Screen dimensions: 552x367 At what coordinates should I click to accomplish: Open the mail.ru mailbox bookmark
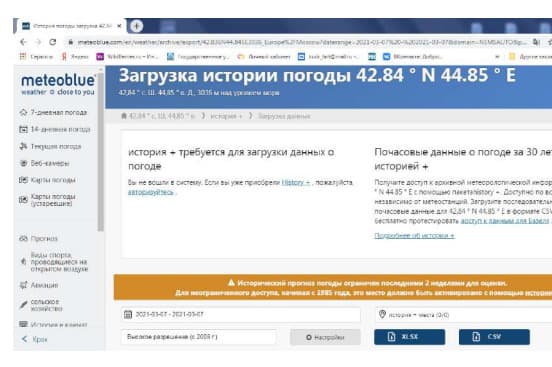tap(328, 56)
